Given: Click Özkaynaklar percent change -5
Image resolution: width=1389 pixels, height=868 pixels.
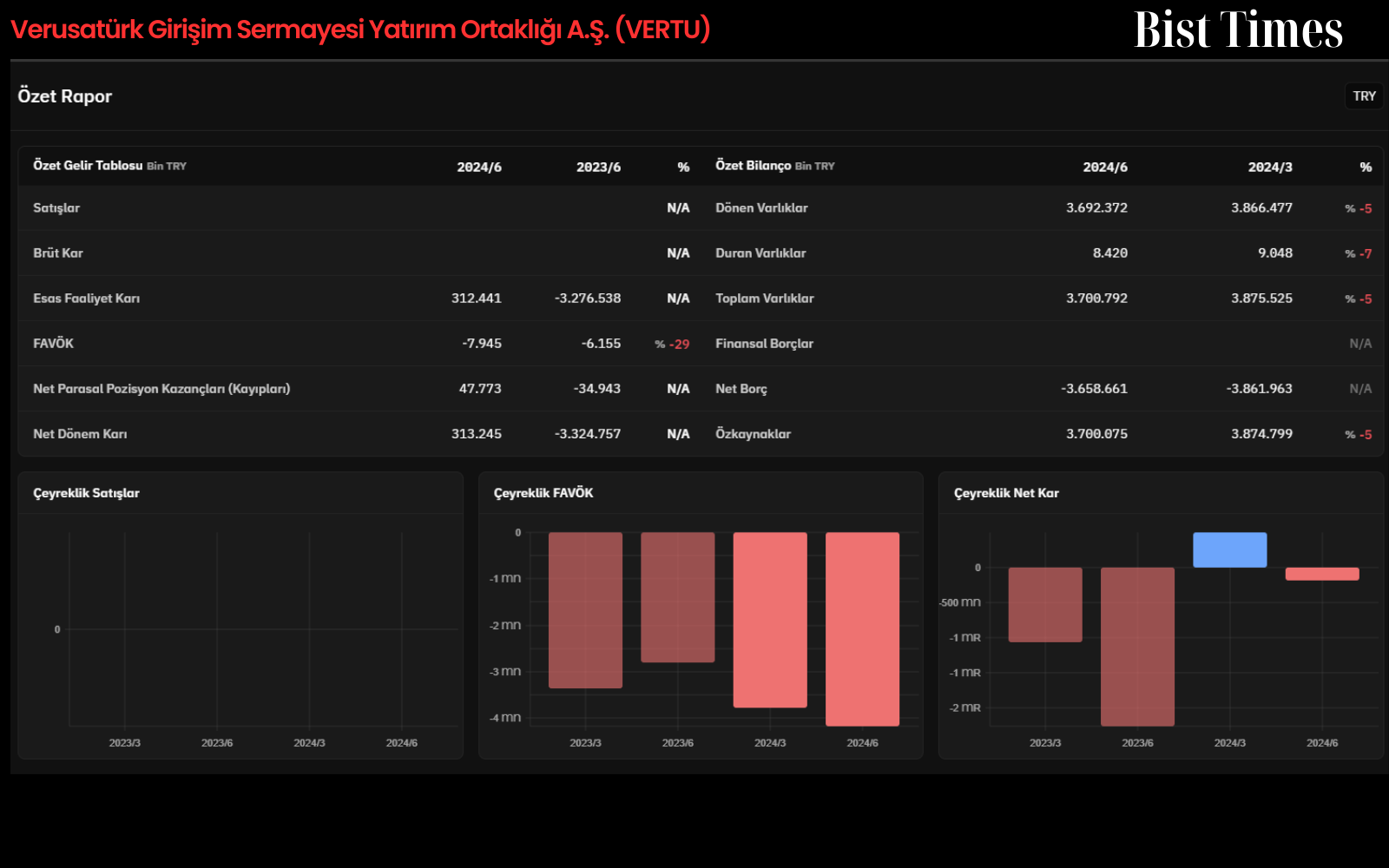Looking at the screenshot, I should click(x=1359, y=435).
